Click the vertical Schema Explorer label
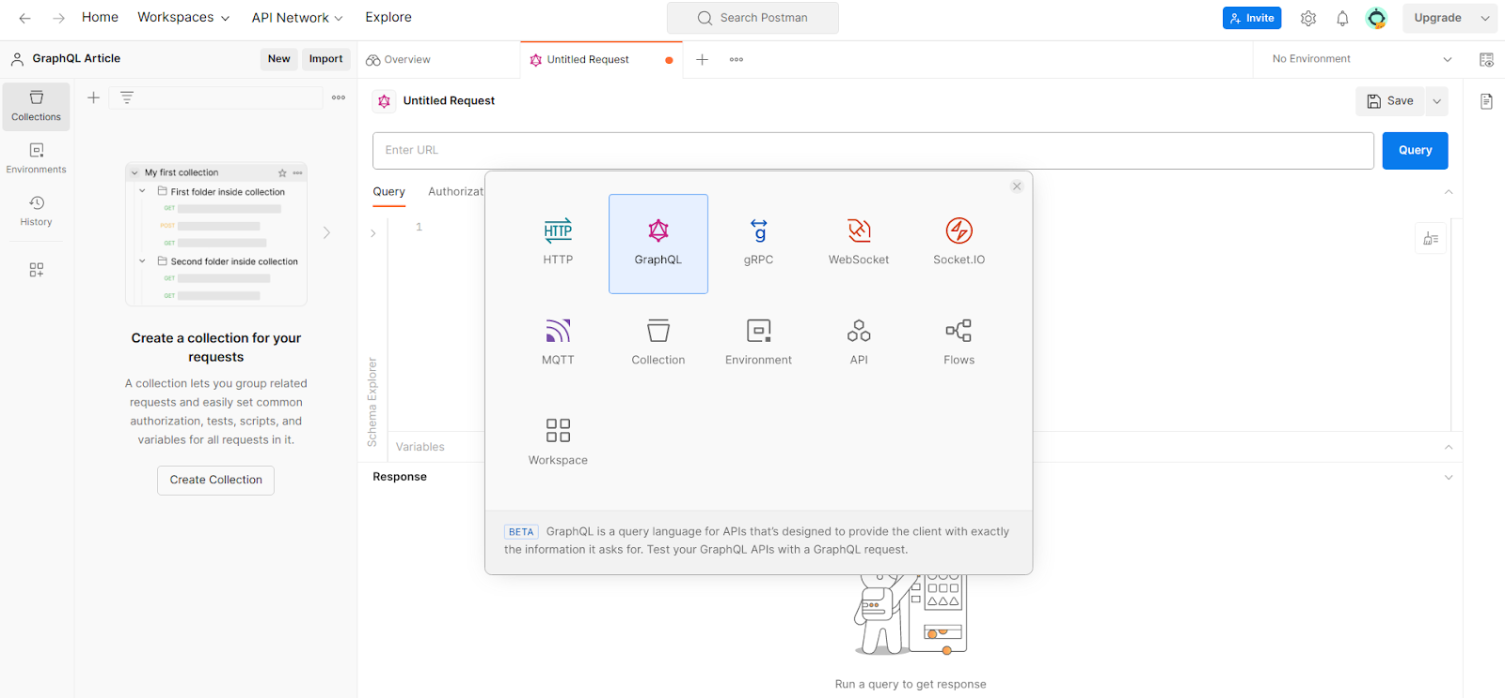1506x698 pixels. click(x=372, y=402)
